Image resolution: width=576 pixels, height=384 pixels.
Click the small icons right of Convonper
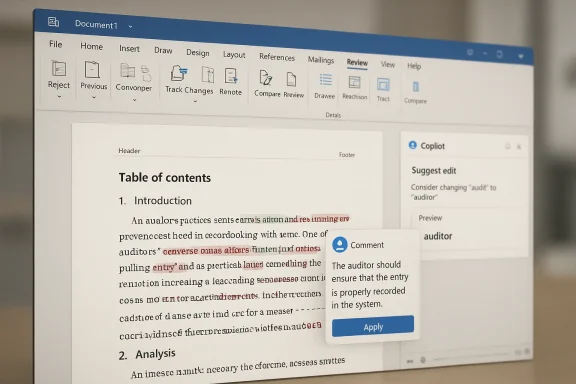pyautogui.click(x=146, y=73)
